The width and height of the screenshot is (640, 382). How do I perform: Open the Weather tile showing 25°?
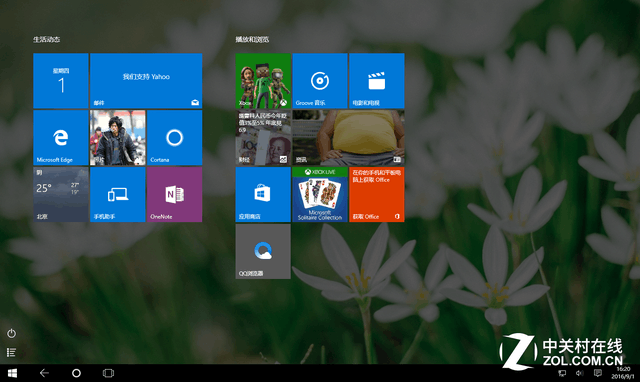(61, 194)
